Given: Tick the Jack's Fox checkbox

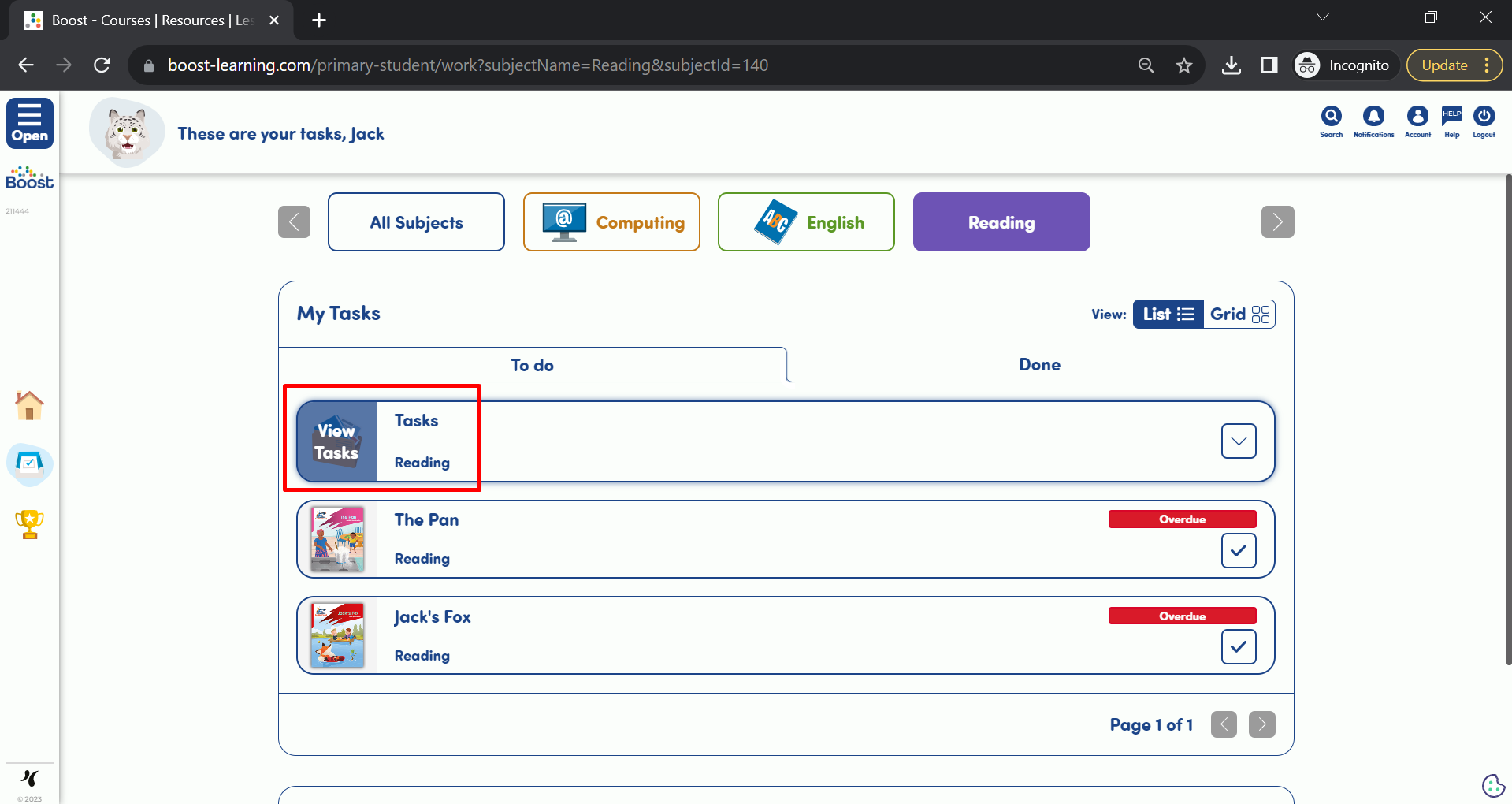Looking at the screenshot, I should point(1238,647).
